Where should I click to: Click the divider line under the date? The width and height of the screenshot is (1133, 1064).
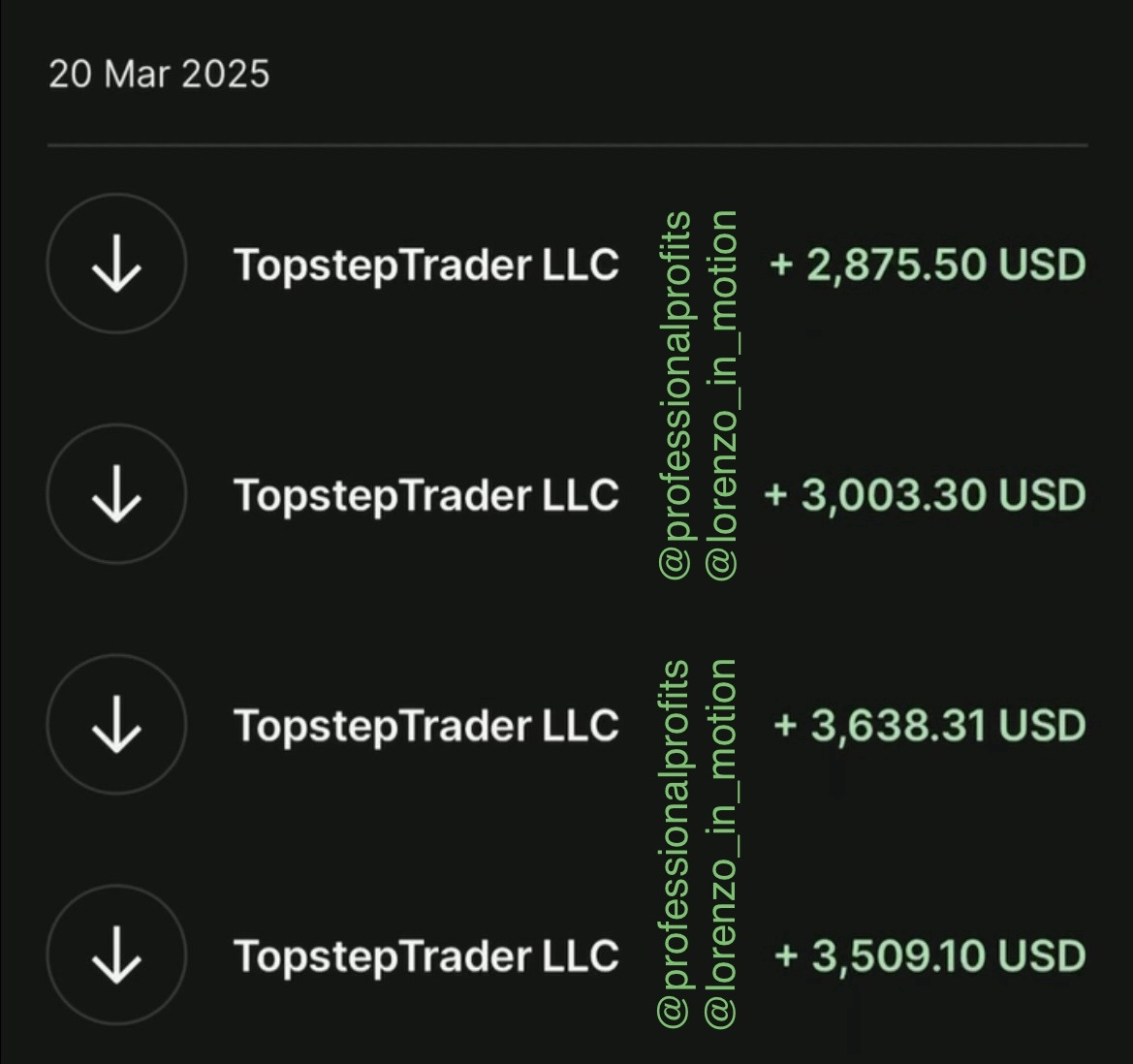[567, 146]
